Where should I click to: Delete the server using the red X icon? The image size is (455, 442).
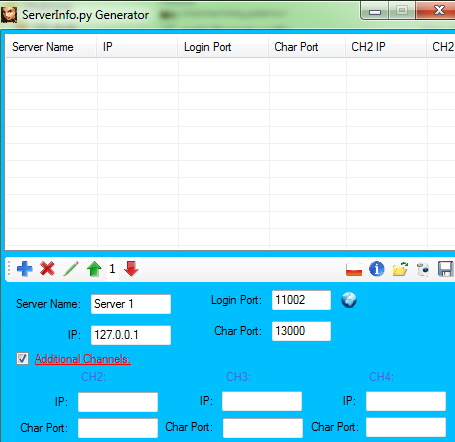click(47, 269)
